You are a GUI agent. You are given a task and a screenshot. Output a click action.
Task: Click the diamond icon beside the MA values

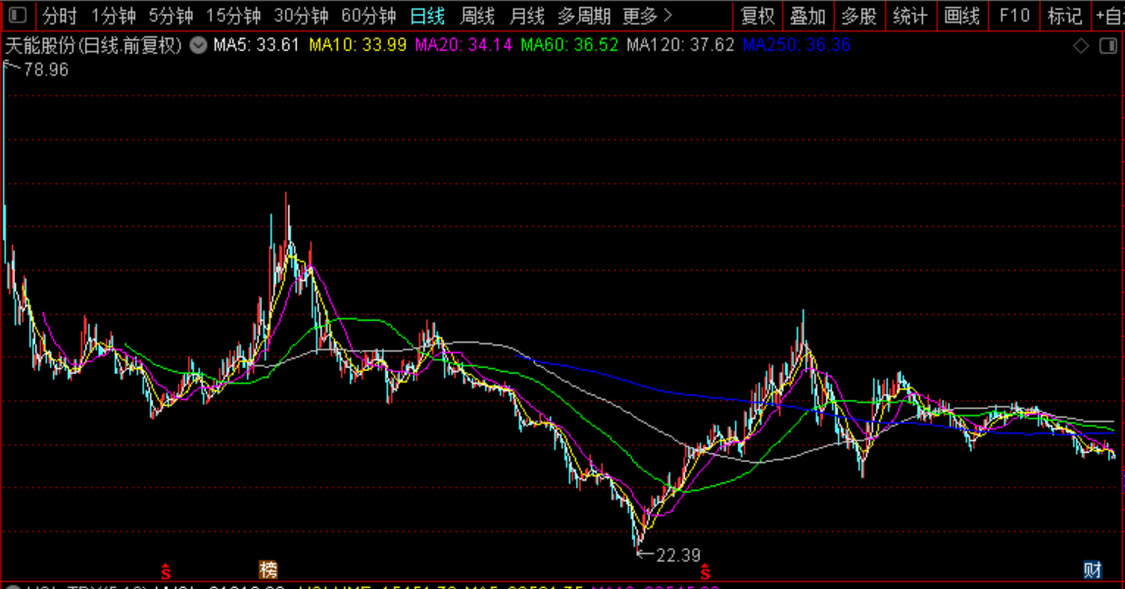pyautogui.click(x=1081, y=46)
